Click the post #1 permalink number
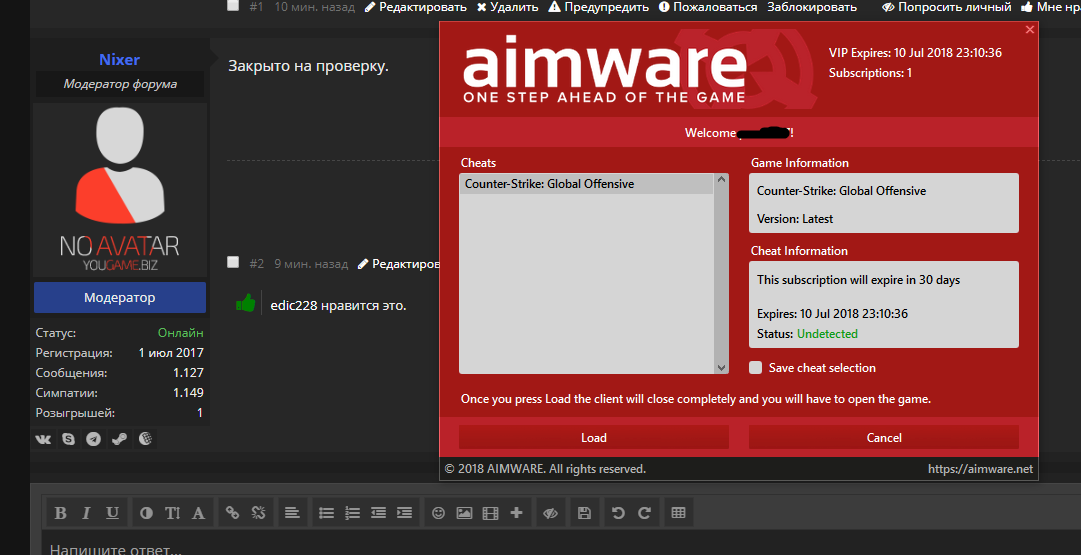The image size is (1081, 555). [x=256, y=7]
